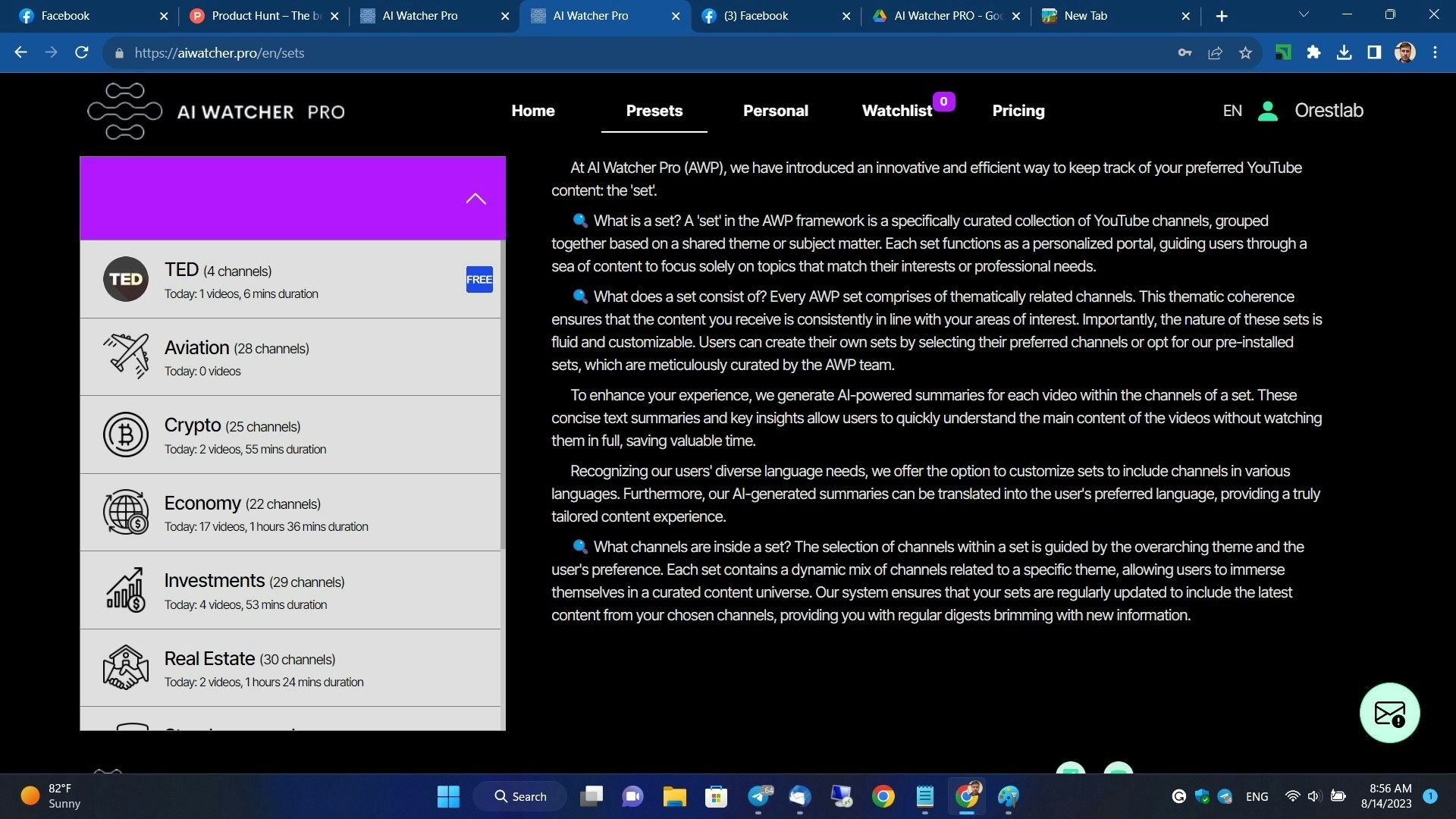The width and height of the screenshot is (1456, 819).
Task: Click the Real Estate handshake icon
Action: (126, 667)
